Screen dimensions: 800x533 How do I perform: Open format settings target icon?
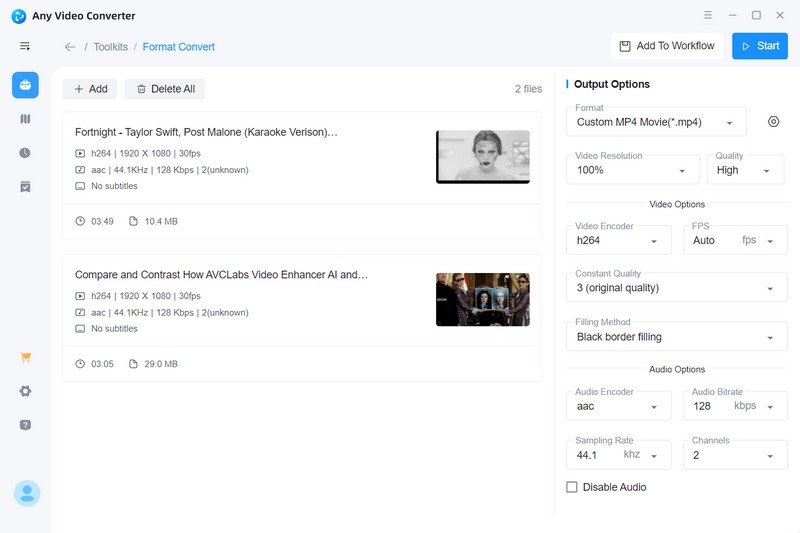773,121
